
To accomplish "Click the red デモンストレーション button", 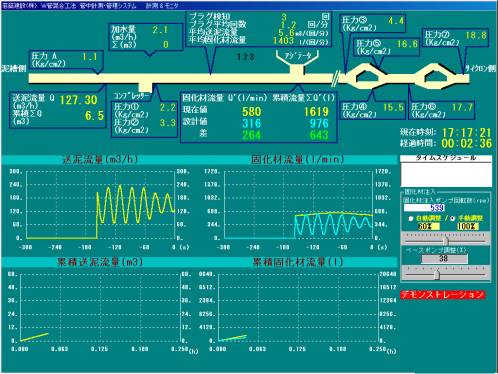I will point(442,295).
